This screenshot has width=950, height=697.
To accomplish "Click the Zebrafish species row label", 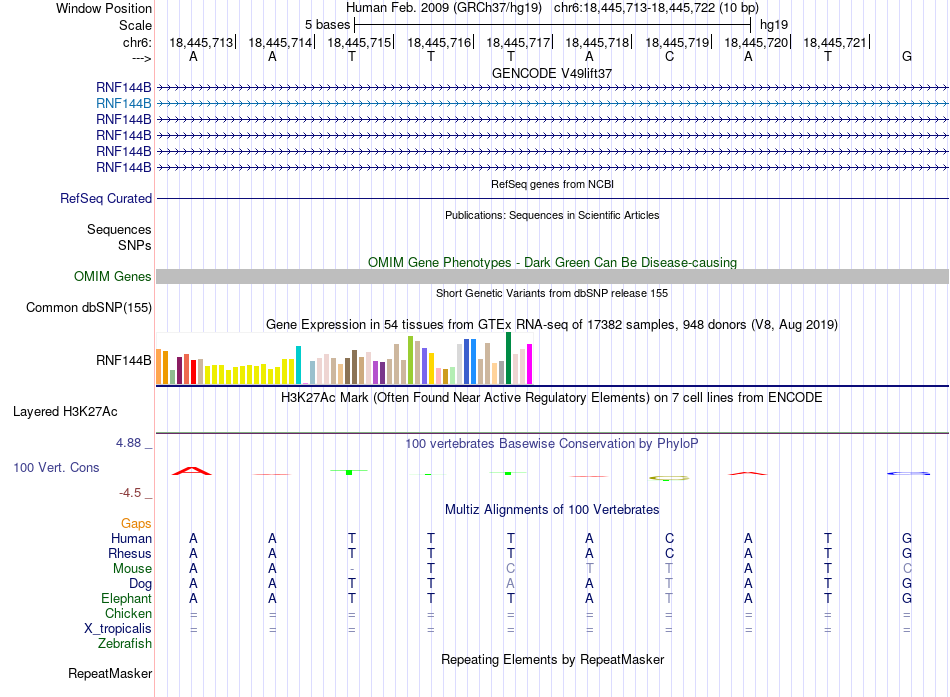I will pyautogui.click(x=125, y=644).
